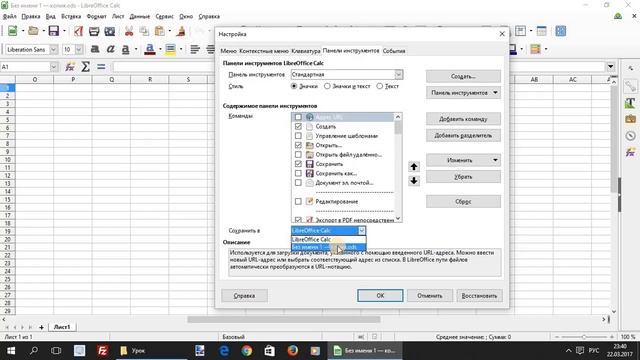Click the Sum sigma icon
This screenshot has width=640, height=360.
(x=85, y=67)
